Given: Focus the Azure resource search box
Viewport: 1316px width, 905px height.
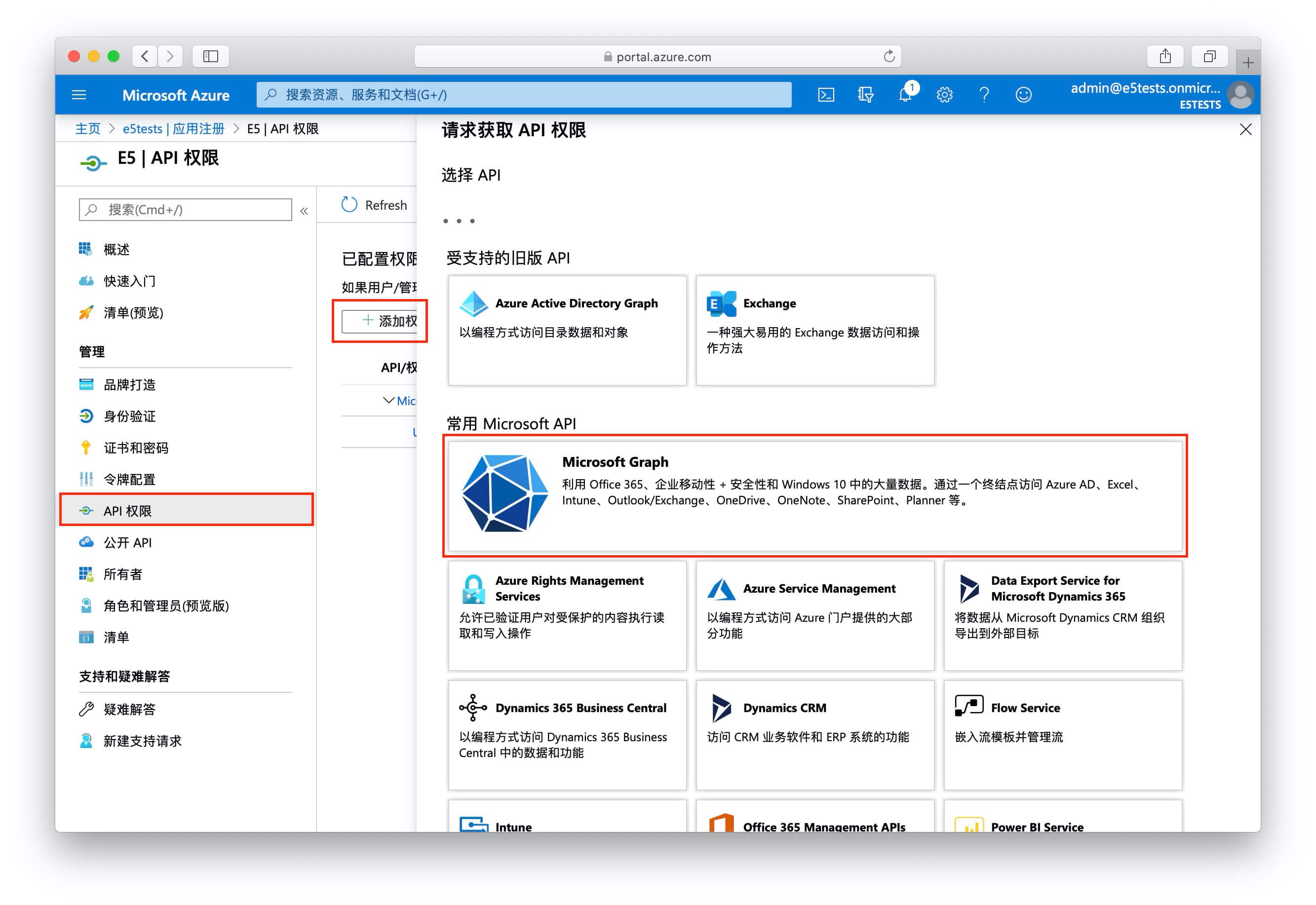Looking at the screenshot, I should click(524, 95).
